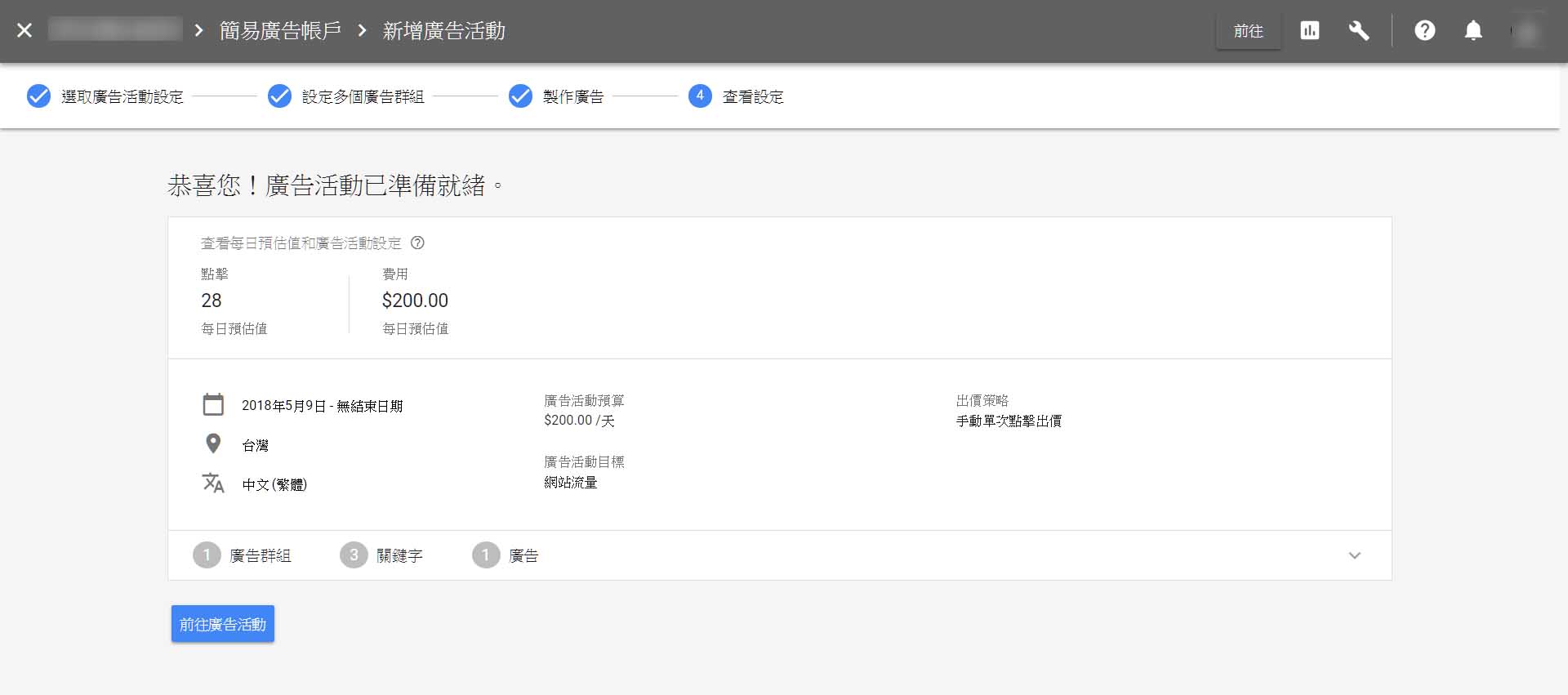
Task: Open the reports bar chart icon
Action: pos(1310,31)
